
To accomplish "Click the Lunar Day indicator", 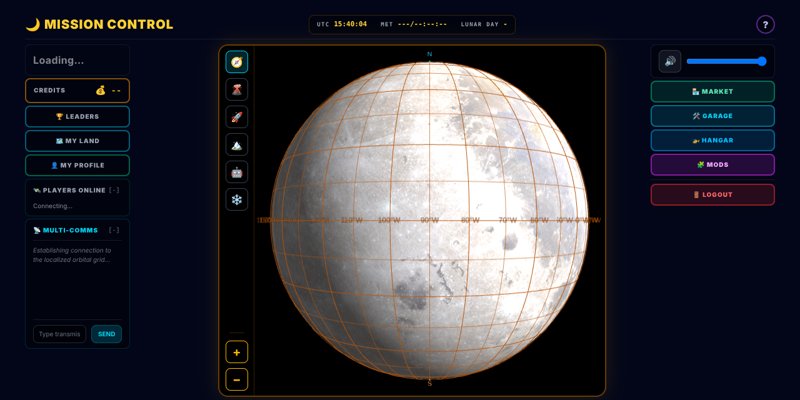I will pyautogui.click(x=484, y=24).
